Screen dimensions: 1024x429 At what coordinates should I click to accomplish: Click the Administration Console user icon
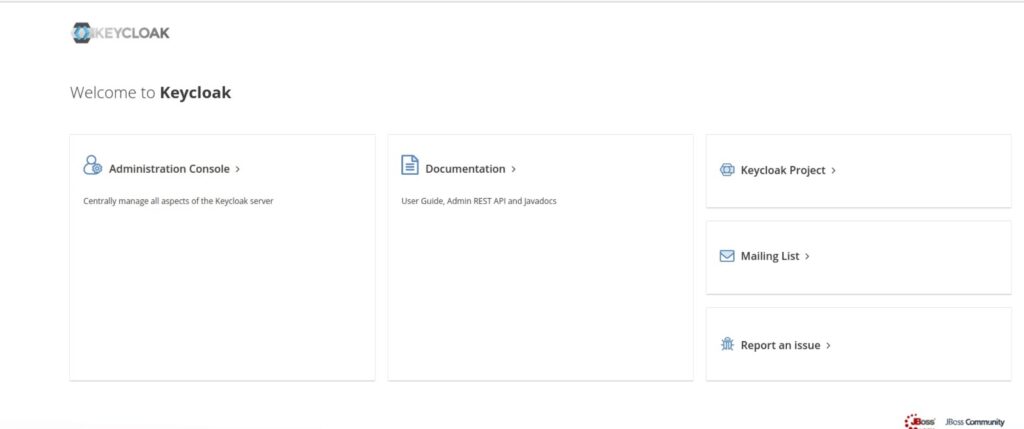point(92,165)
